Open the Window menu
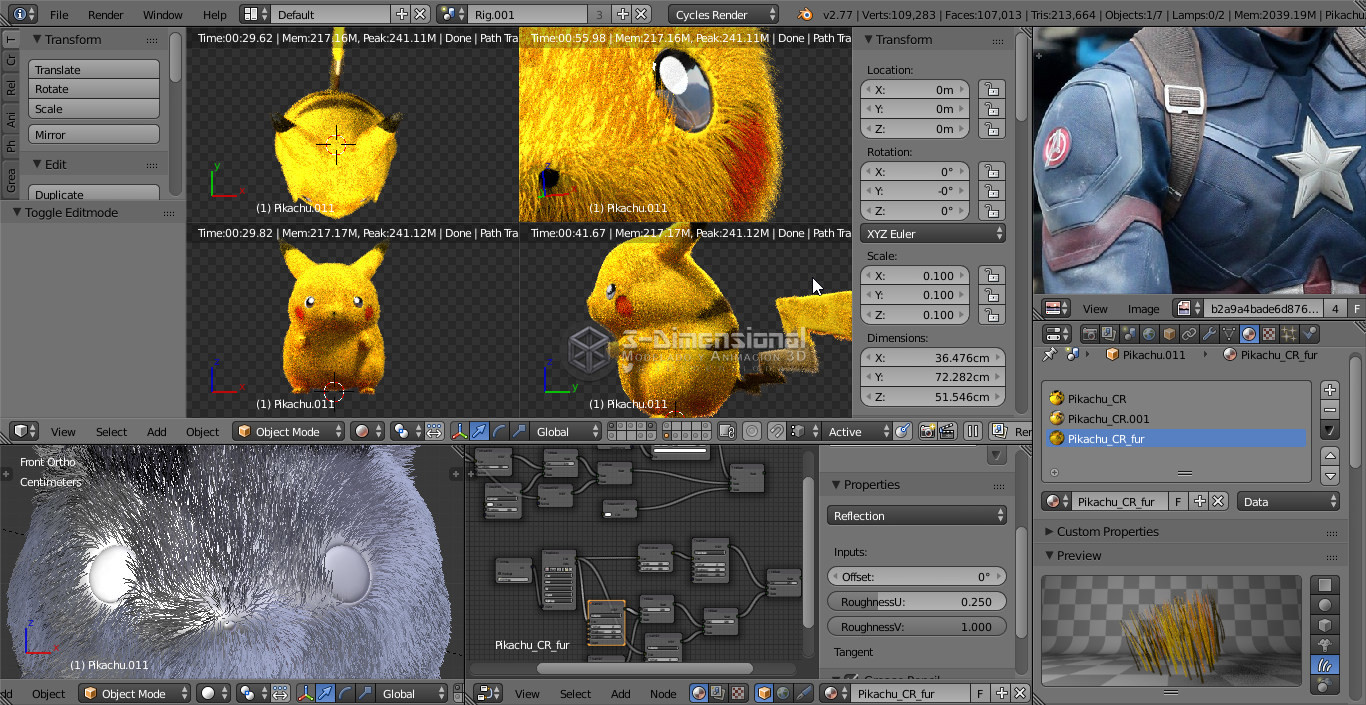Image resolution: width=1366 pixels, height=705 pixels. [162, 14]
